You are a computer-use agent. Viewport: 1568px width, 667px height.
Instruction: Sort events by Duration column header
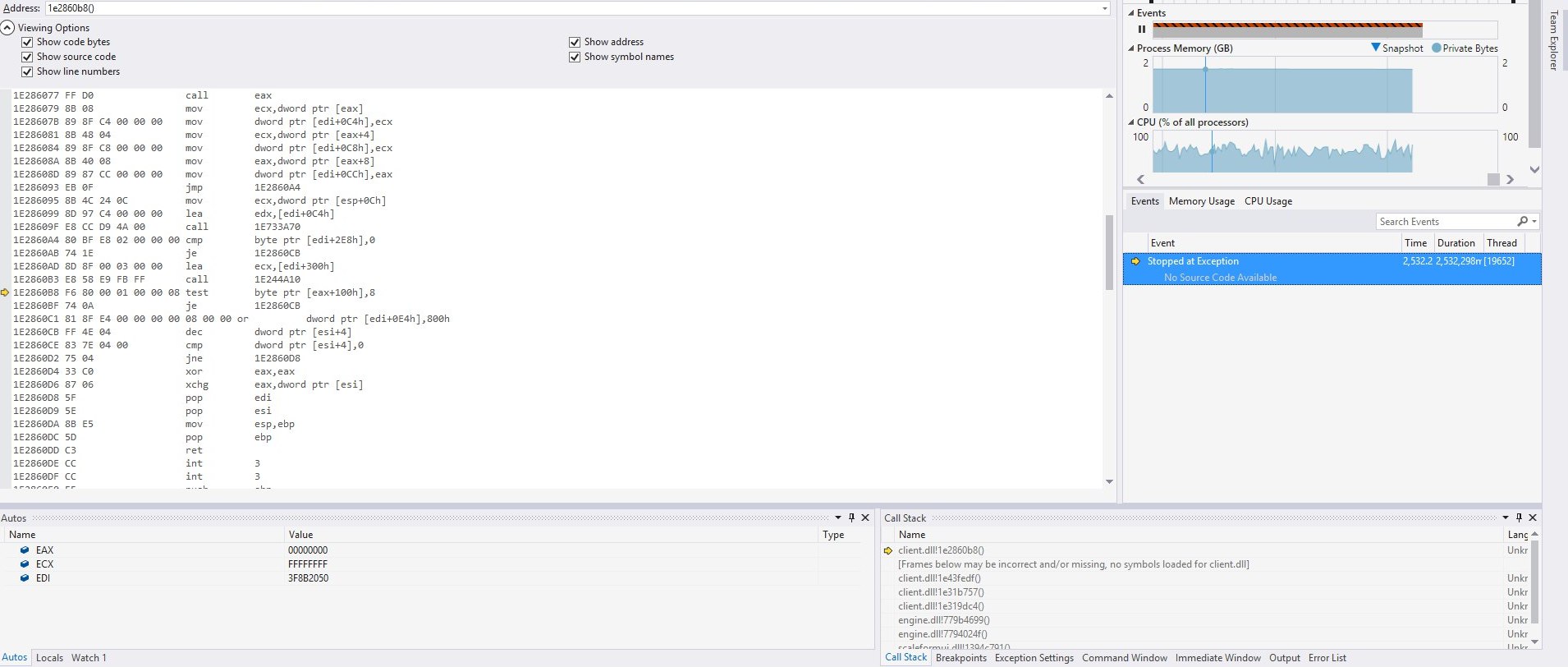pyautogui.click(x=1457, y=243)
